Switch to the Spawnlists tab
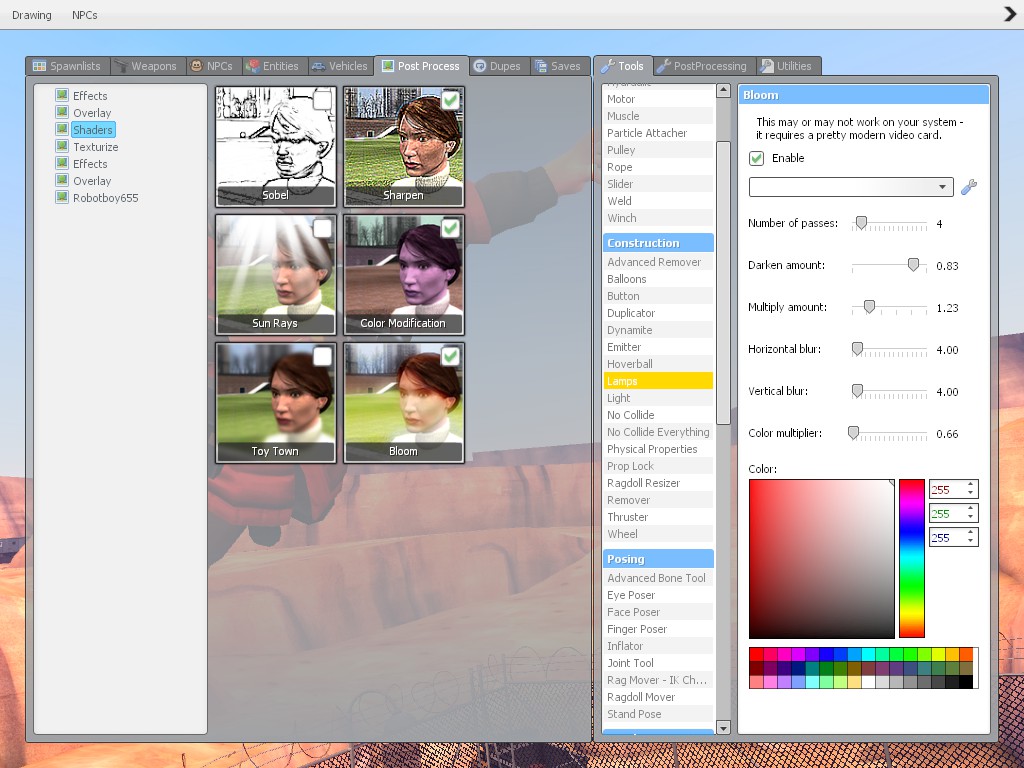Viewport: 1024px width, 768px height. click(x=68, y=66)
